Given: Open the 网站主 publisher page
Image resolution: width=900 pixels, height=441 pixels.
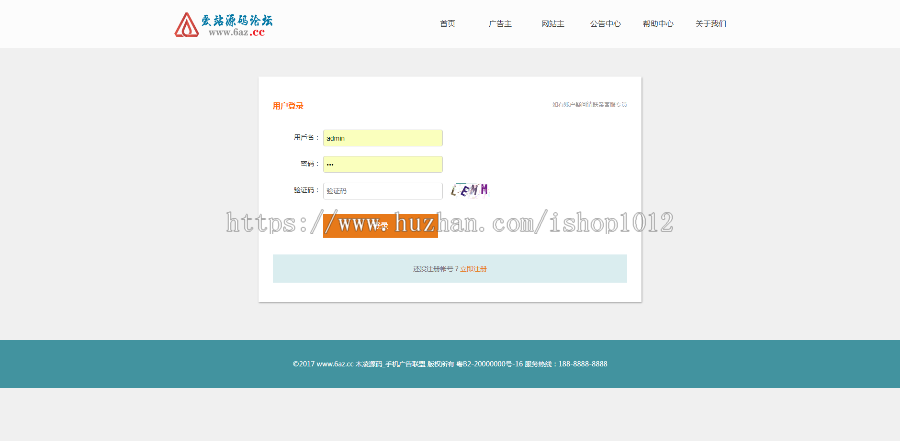Looking at the screenshot, I should coord(552,23).
